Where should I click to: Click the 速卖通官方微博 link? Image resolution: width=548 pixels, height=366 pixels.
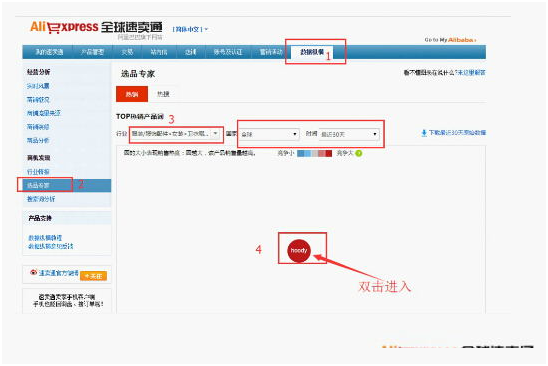[58, 273]
